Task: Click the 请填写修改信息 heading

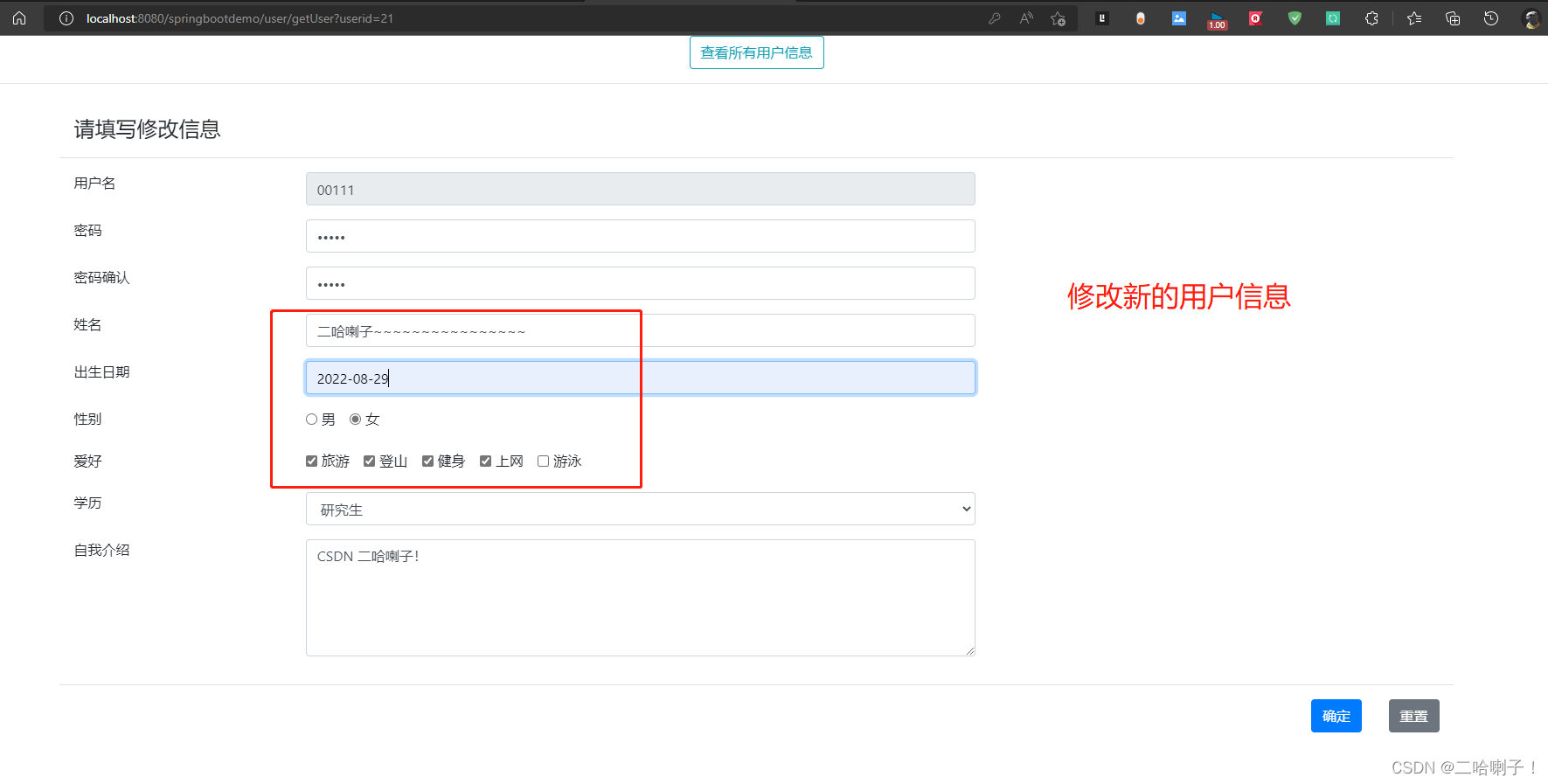Action: [147, 129]
